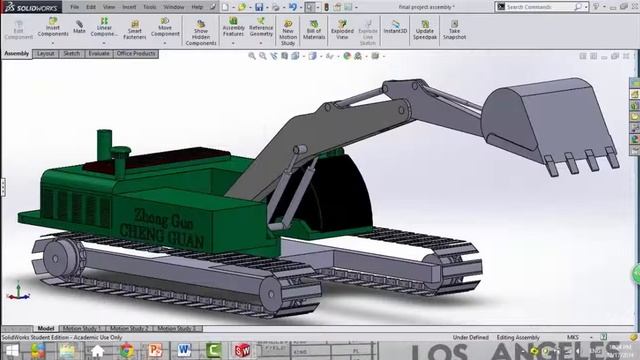Open the MKS unit system dropdown
The height and width of the screenshot is (360, 640).
click(591, 338)
